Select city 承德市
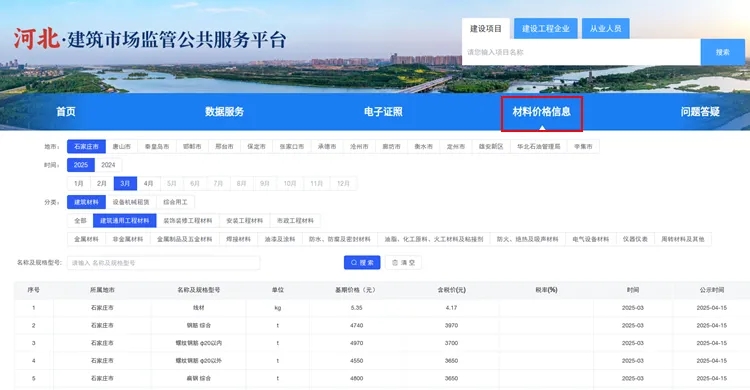 pyautogui.click(x=327, y=146)
